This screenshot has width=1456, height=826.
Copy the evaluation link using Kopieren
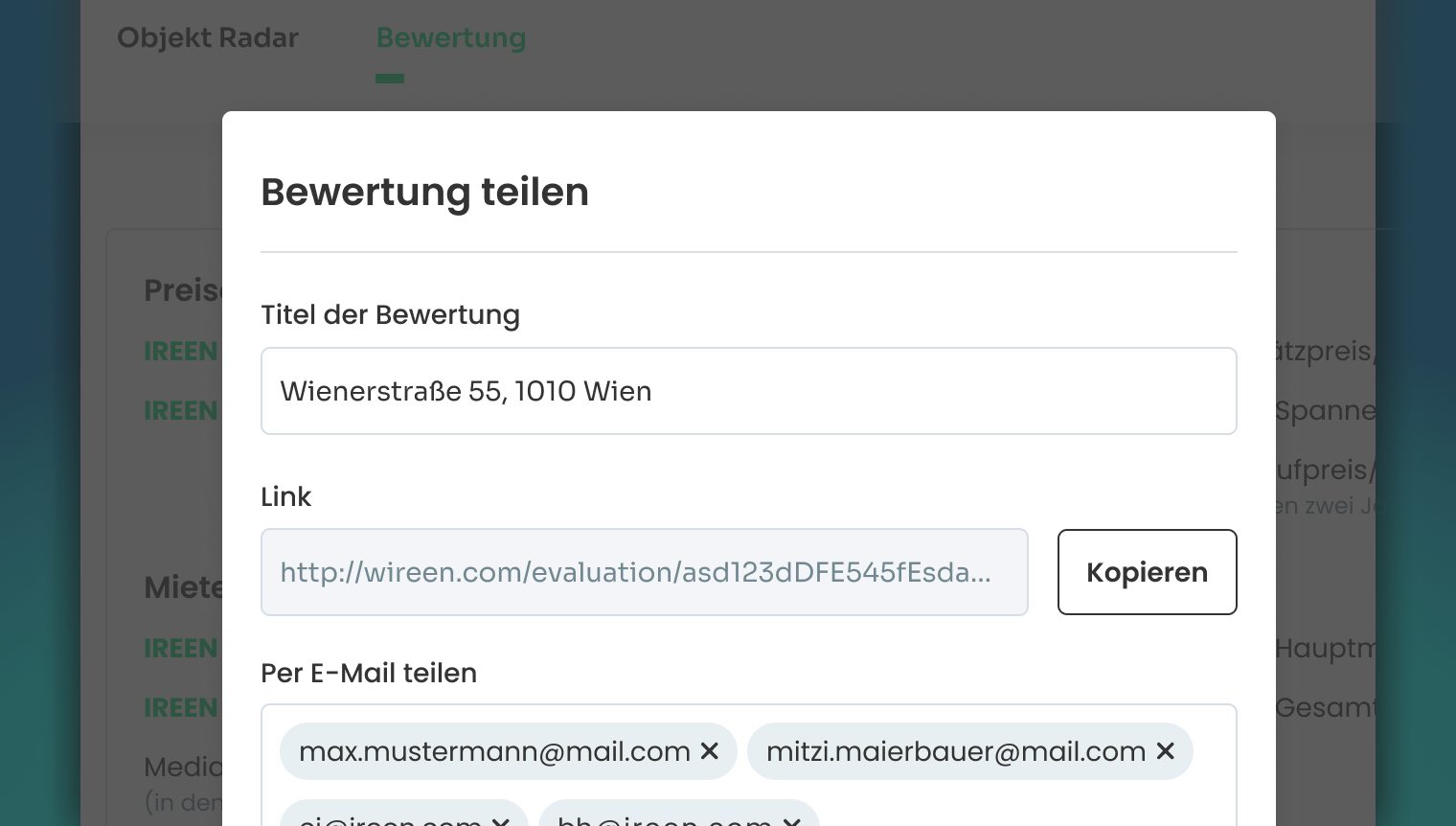click(1147, 572)
